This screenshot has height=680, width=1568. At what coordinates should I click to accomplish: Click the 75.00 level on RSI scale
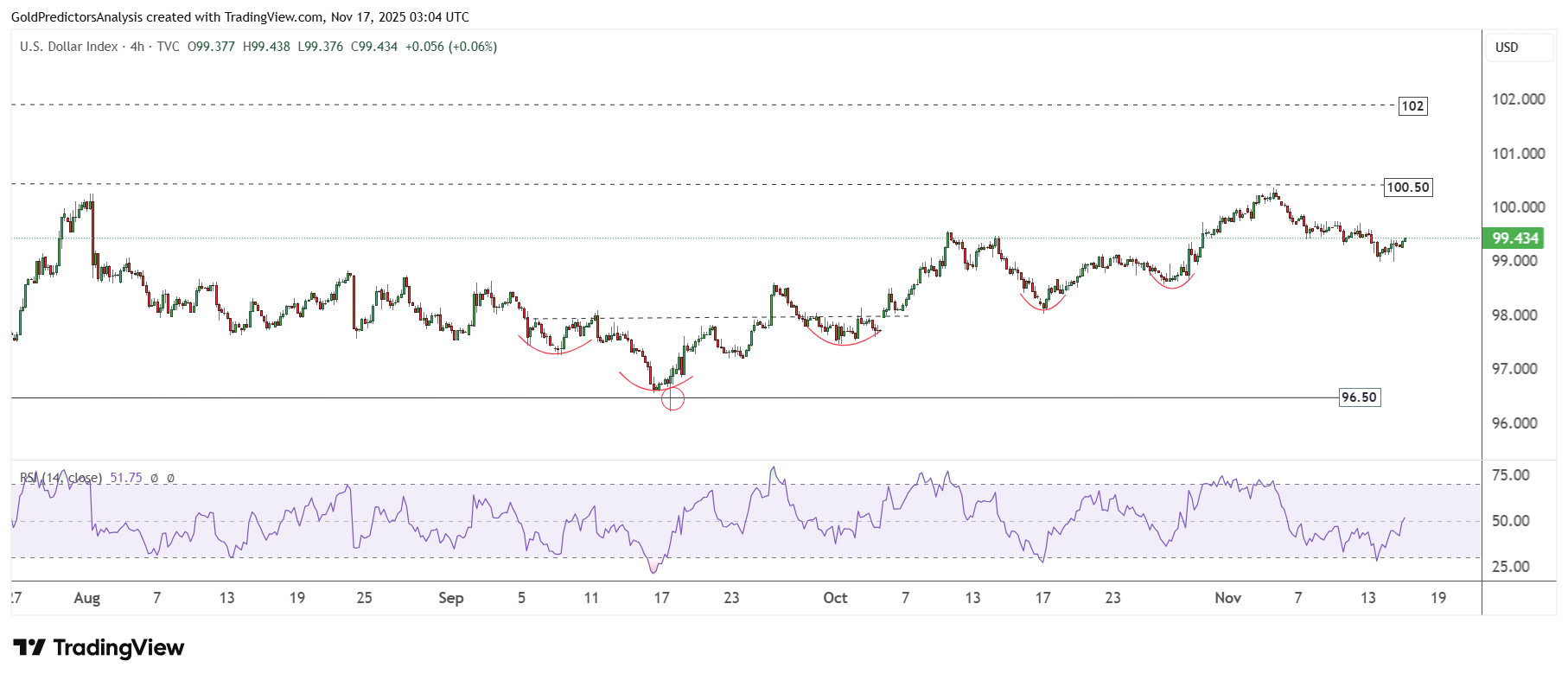tap(1510, 475)
